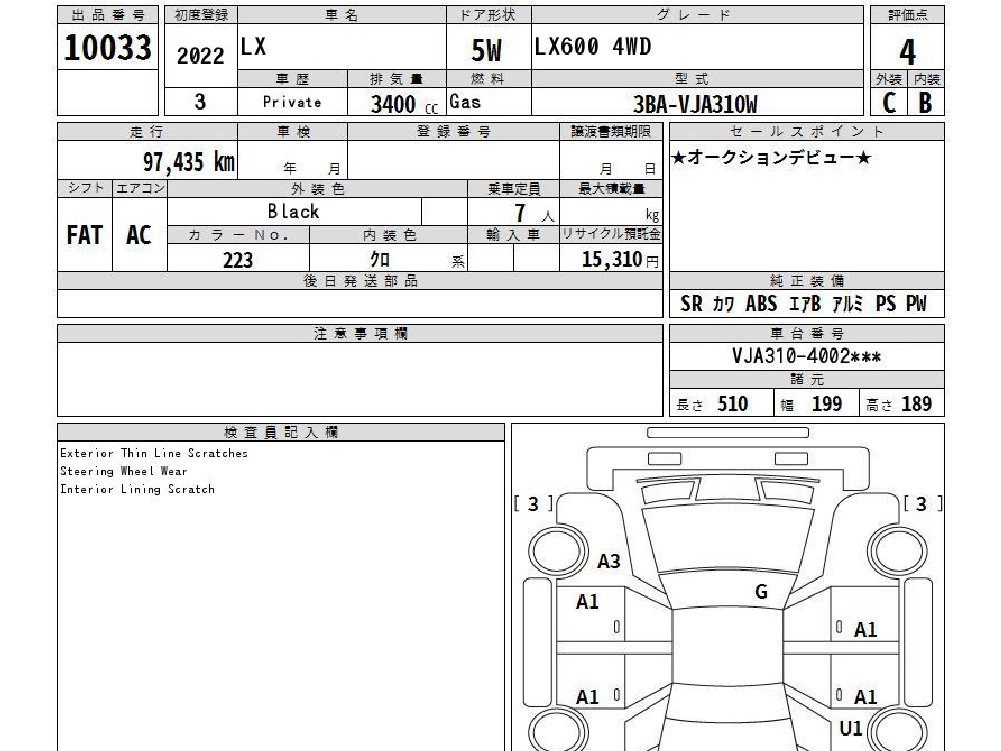
Task: Click exterior grade C
Action: click(889, 102)
